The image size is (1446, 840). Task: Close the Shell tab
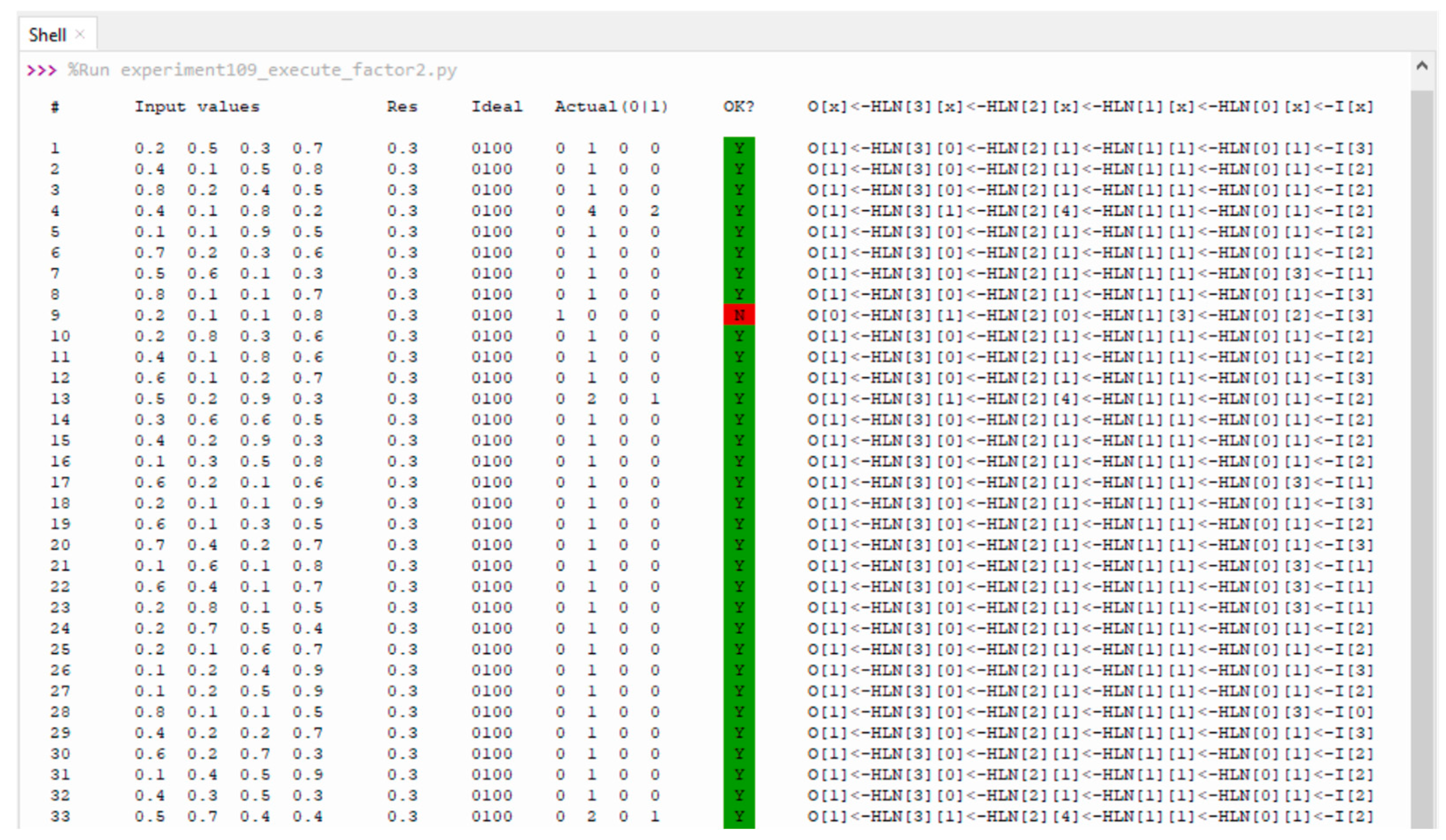pyautogui.click(x=80, y=34)
